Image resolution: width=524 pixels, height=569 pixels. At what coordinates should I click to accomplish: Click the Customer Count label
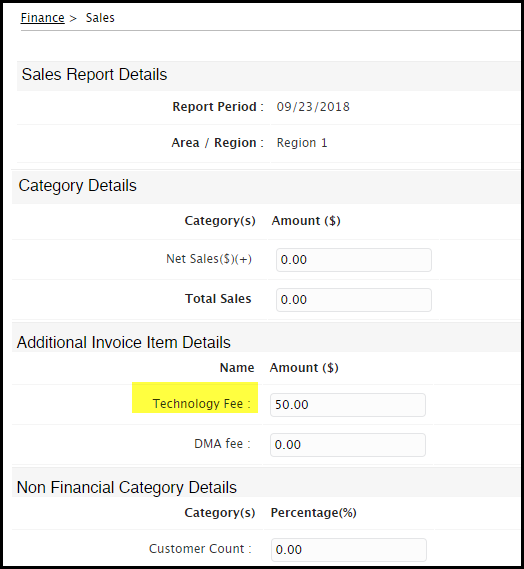coord(200,548)
